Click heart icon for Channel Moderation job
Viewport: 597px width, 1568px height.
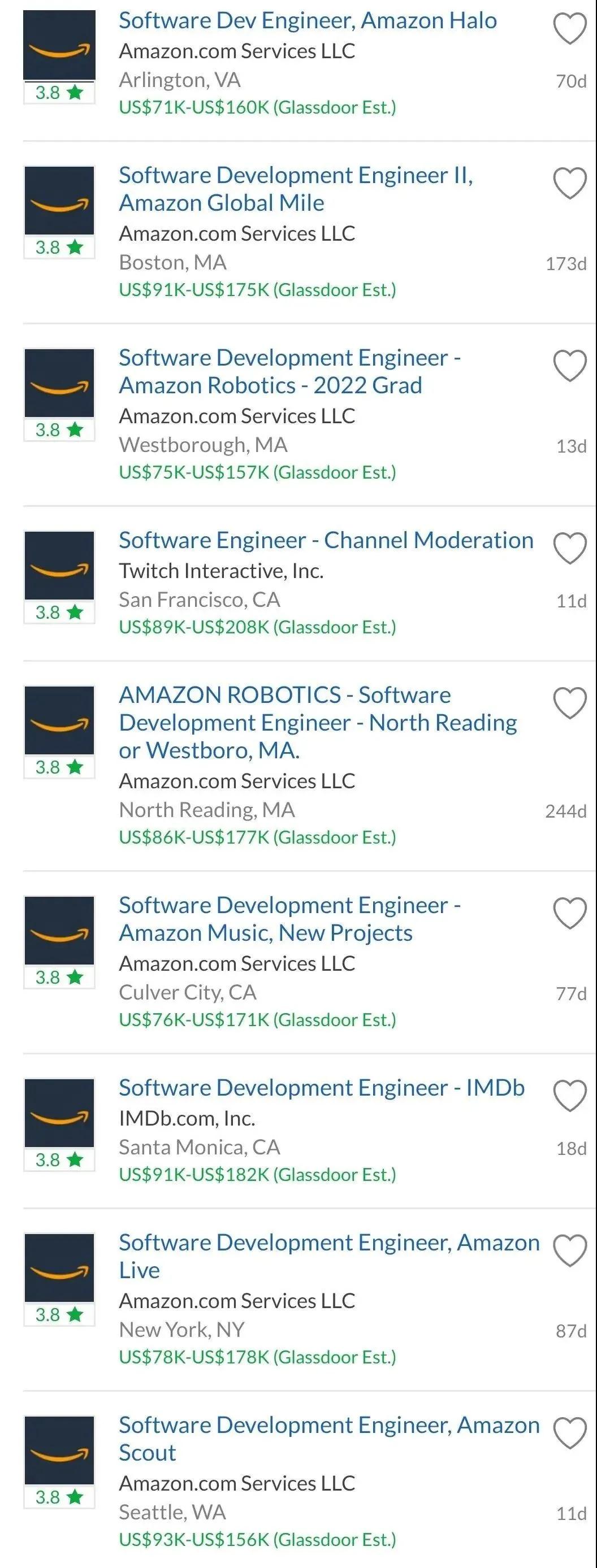(570, 549)
